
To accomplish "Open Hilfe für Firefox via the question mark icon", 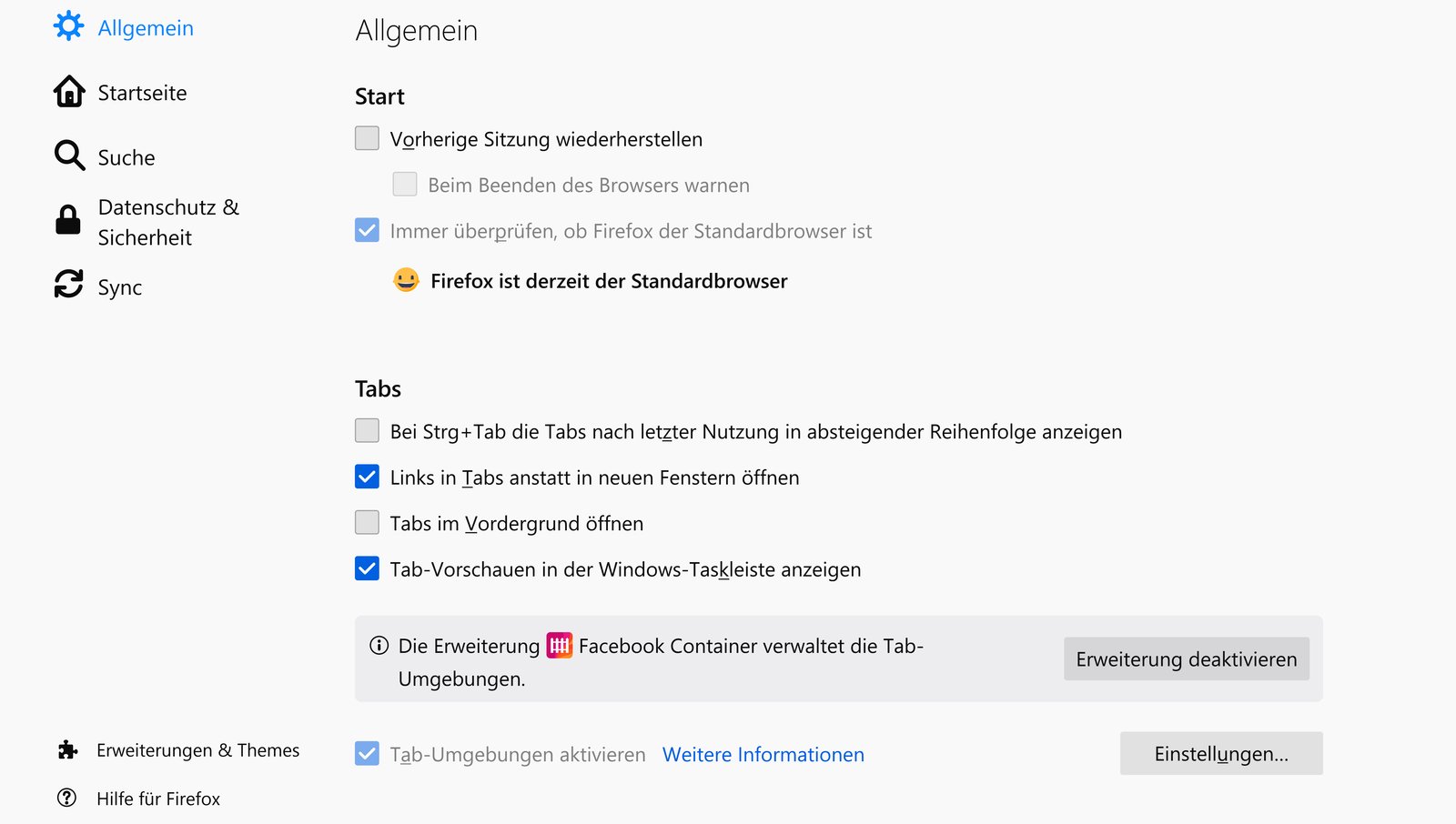I will [x=67, y=799].
